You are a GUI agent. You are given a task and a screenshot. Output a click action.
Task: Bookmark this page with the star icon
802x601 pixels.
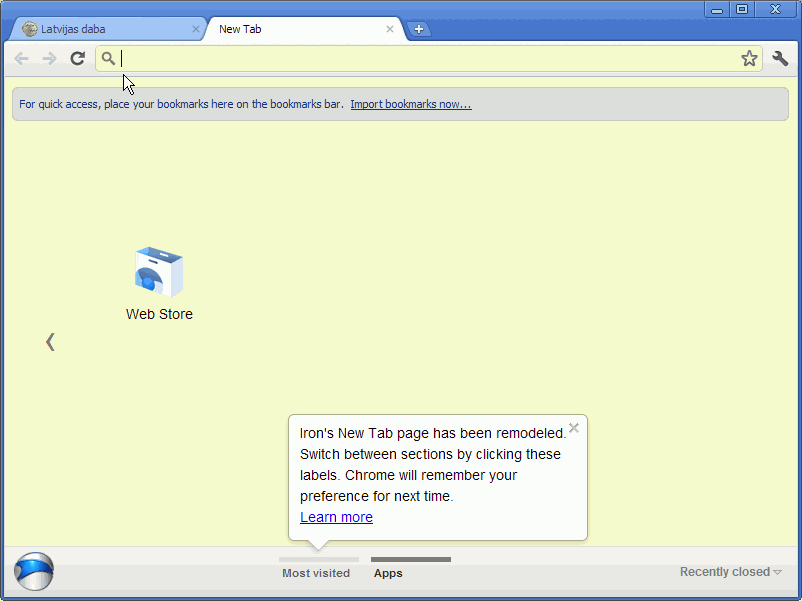point(749,58)
